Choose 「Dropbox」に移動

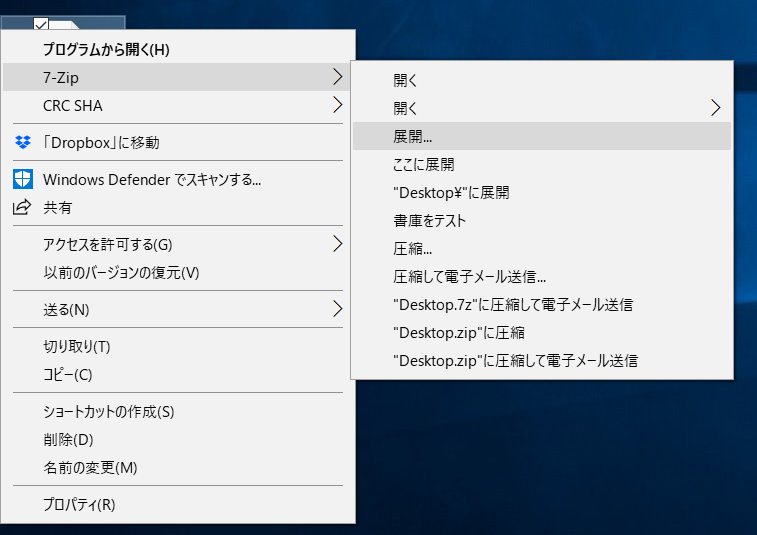(x=179, y=142)
